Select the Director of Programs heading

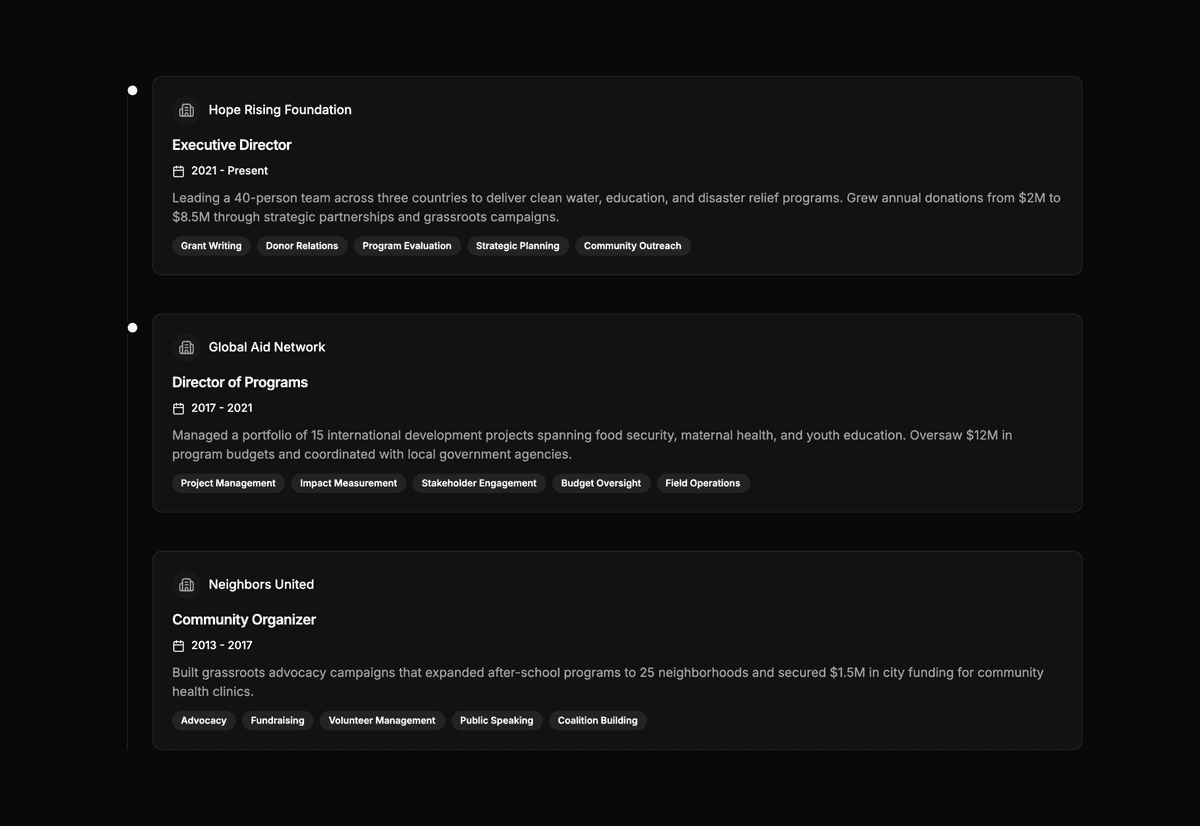click(240, 382)
